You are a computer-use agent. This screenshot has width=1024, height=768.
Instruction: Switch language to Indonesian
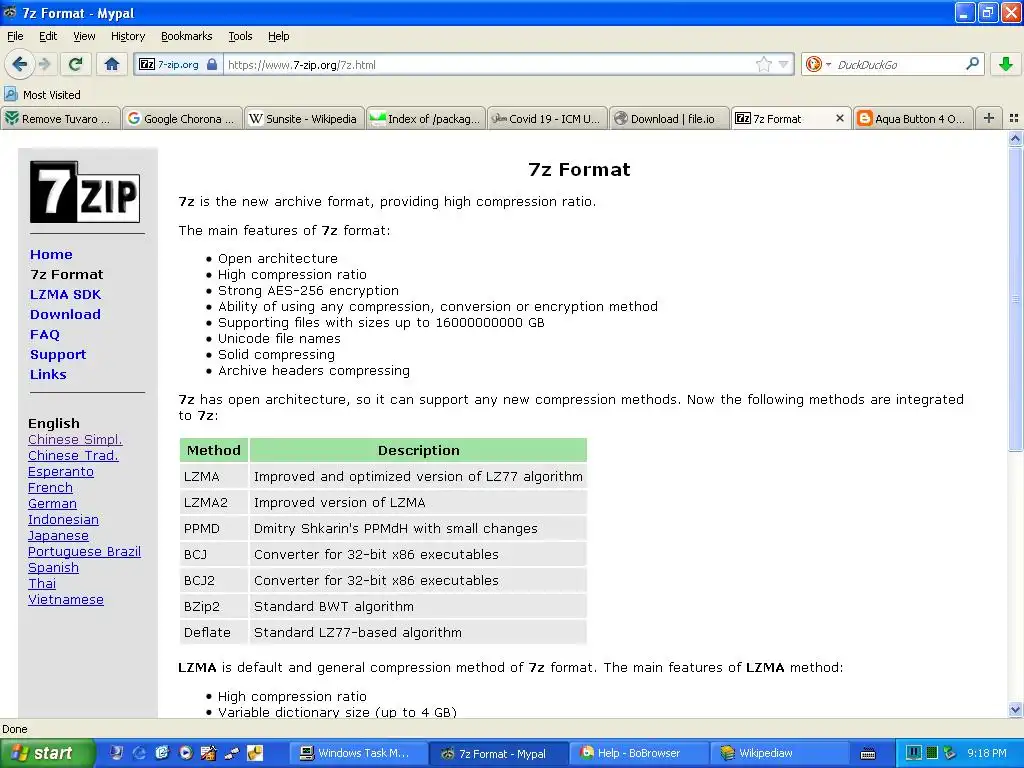63,519
